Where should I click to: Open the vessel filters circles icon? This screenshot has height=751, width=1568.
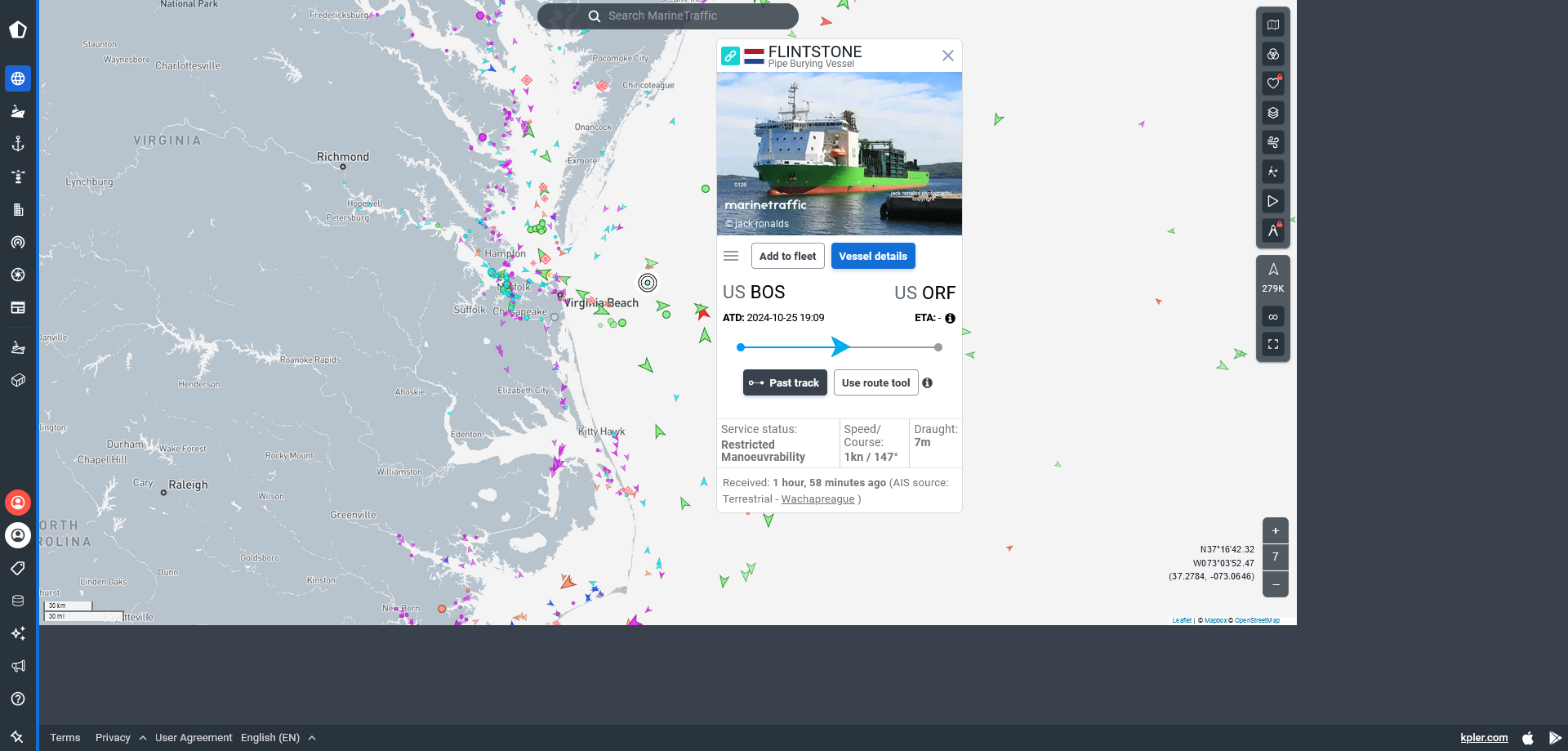(1273, 55)
